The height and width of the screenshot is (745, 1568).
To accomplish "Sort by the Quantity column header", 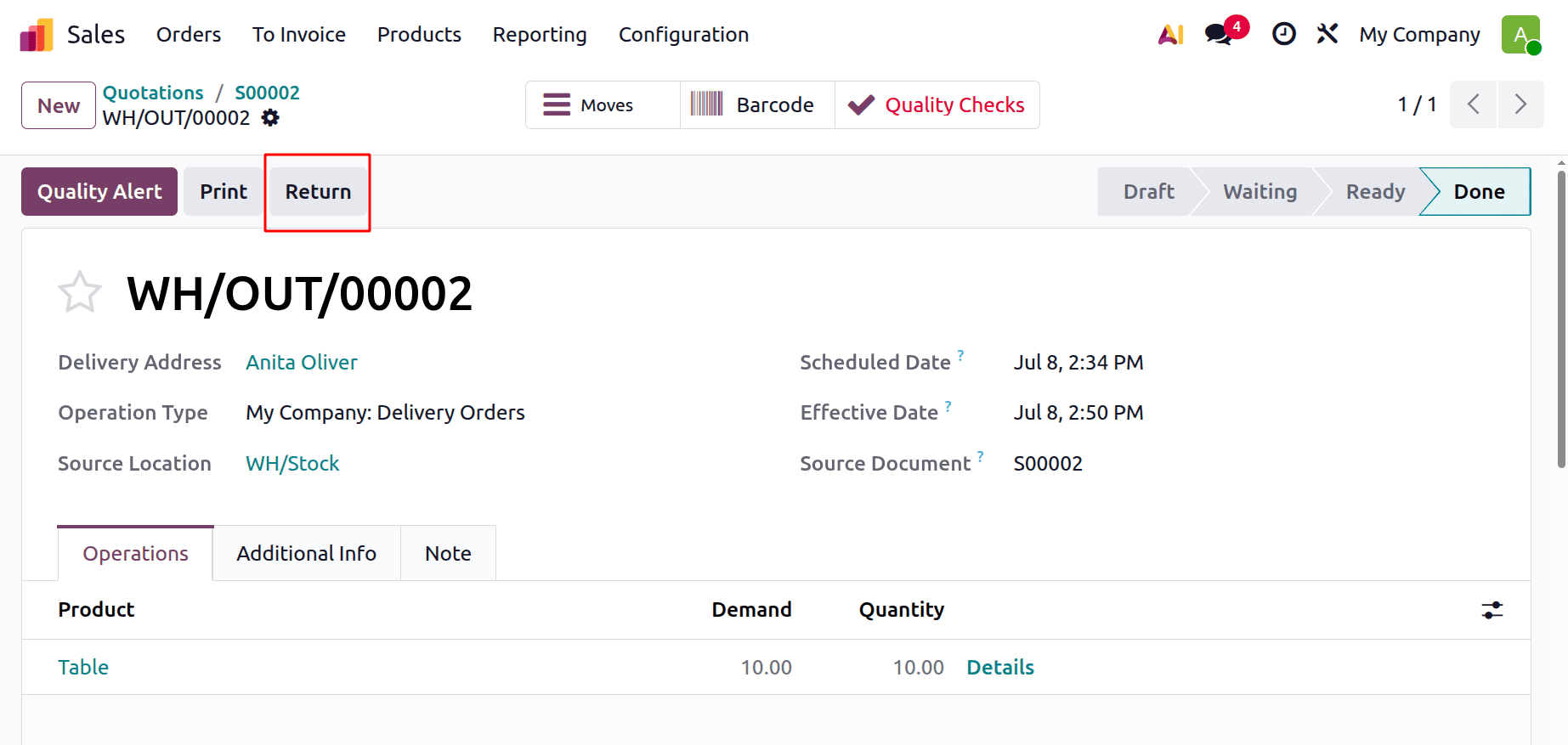I will point(902,610).
